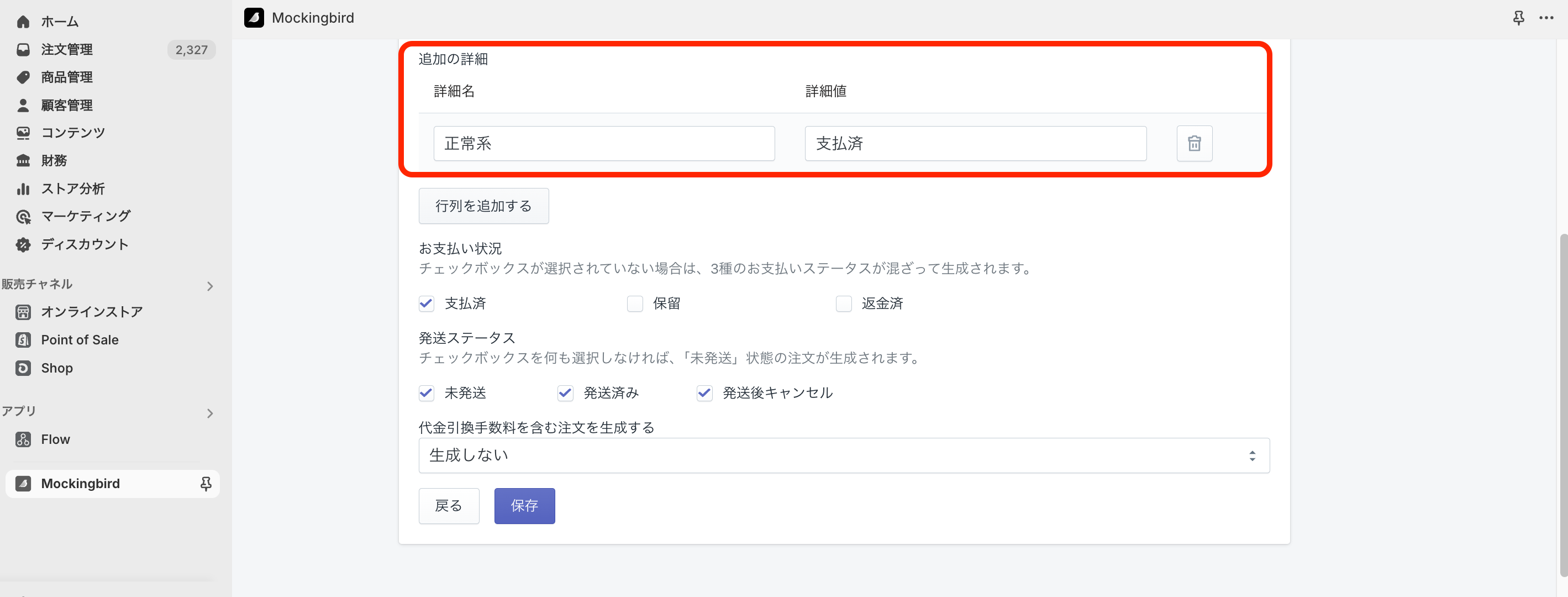The width and height of the screenshot is (1568, 597).
Task: Click the 行列を追加する button
Action: pyautogui.click(x=484, y=206)
